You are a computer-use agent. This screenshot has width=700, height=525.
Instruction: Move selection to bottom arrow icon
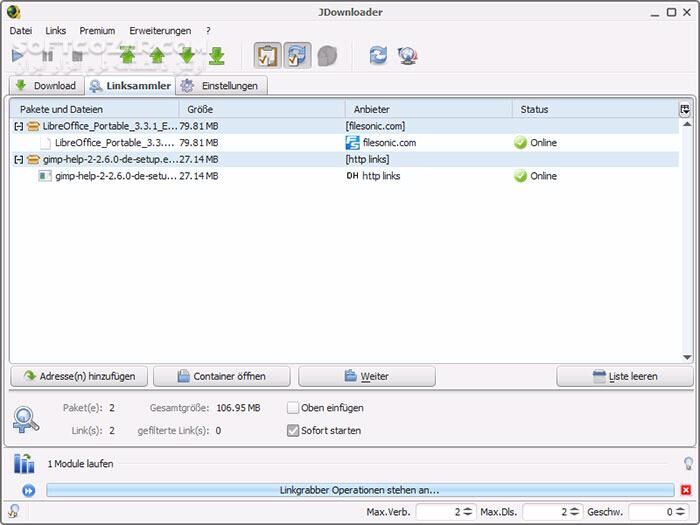(x=217, y=55)
